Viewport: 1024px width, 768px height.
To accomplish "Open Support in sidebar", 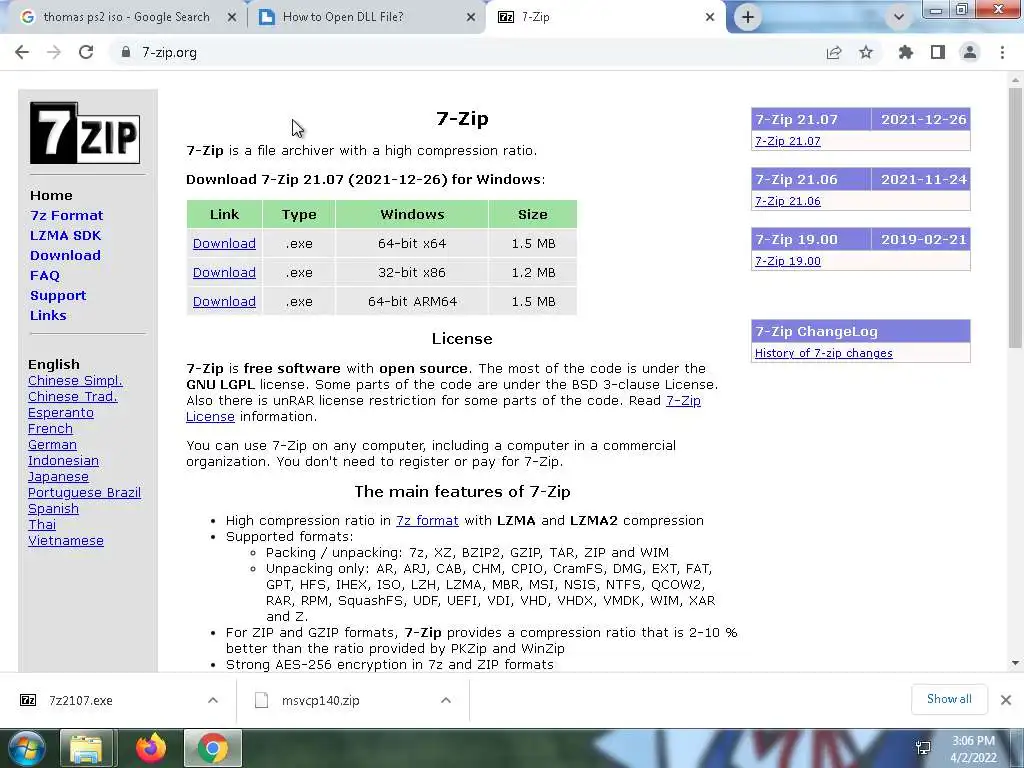I will pos(58,295).
